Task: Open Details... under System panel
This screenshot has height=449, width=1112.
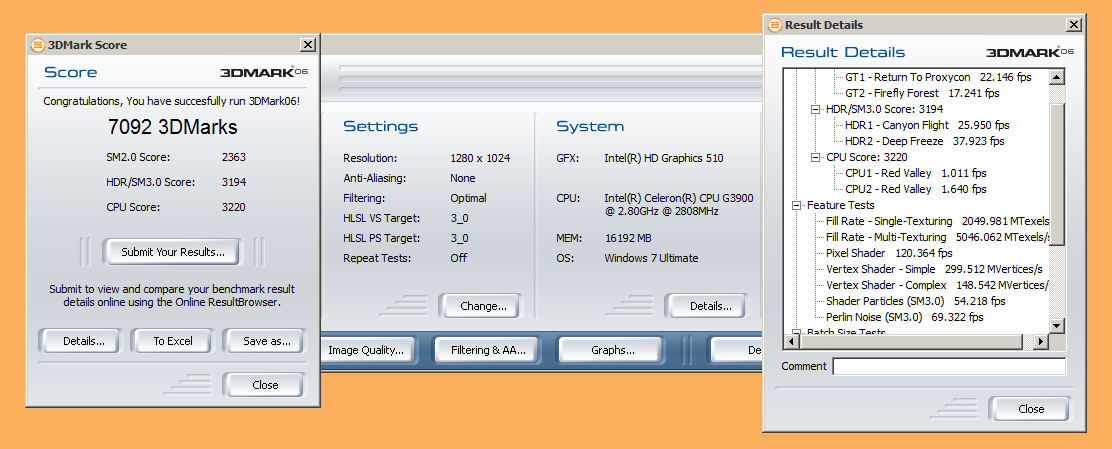Action: click(x=711, y=306)
